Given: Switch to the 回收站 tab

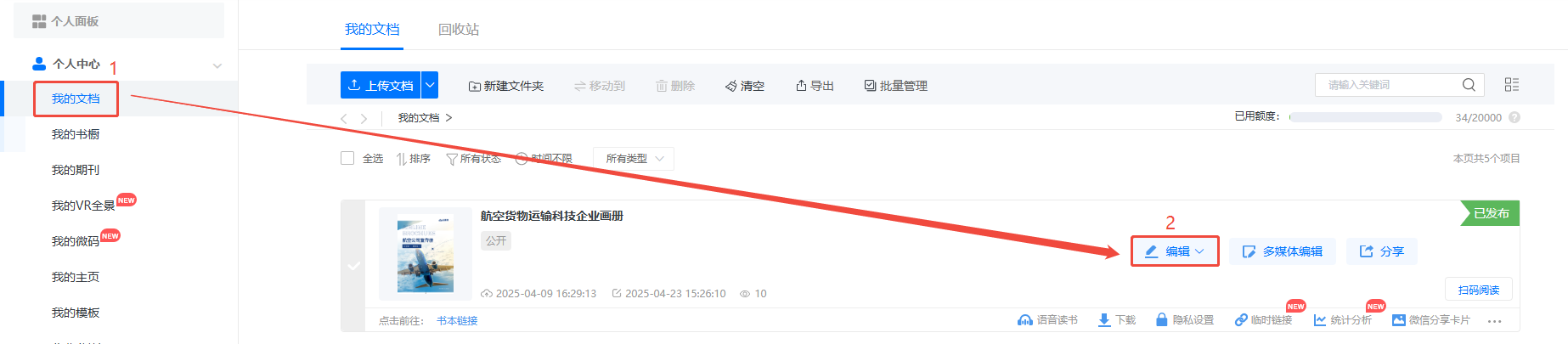Looking at the screenshot, I should tap(459, 30).
